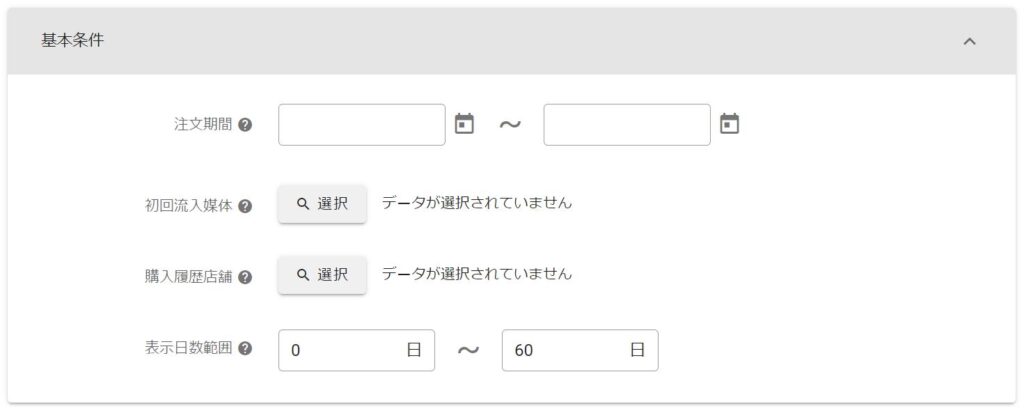Click the 選択 button for 購入履歴店舗
The height and width of the screenshot is (411, 1024).
pos(322,274)
